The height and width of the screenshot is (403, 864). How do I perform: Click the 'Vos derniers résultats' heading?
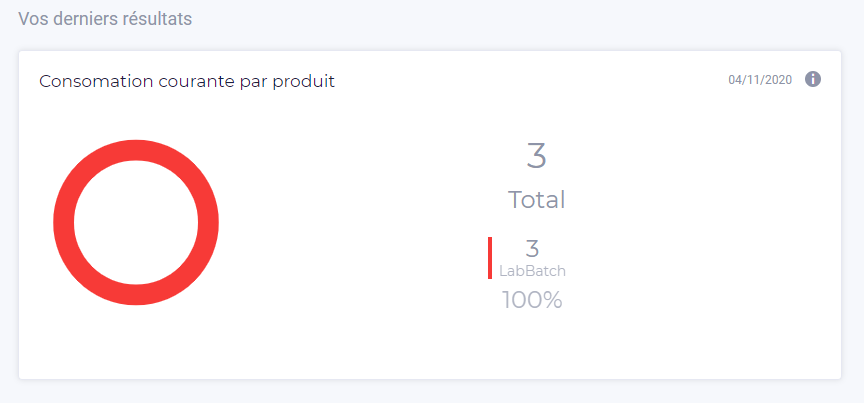[x=105, y=19]
